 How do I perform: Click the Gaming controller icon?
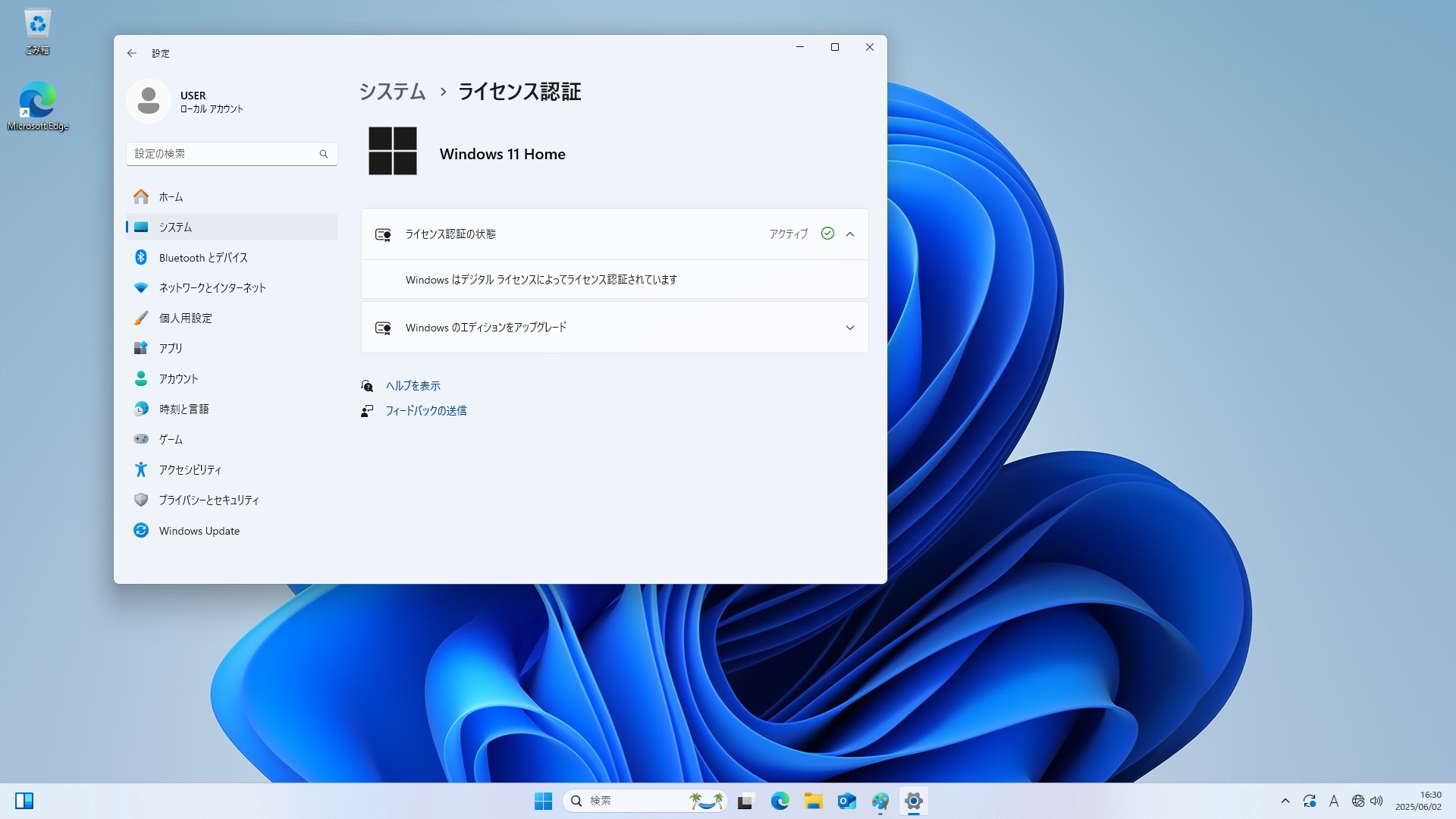(141, 439)
